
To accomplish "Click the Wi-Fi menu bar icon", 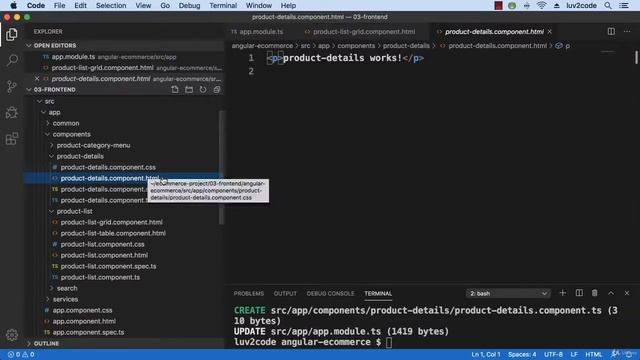I will pyautogui.click(x=541, y=5).
